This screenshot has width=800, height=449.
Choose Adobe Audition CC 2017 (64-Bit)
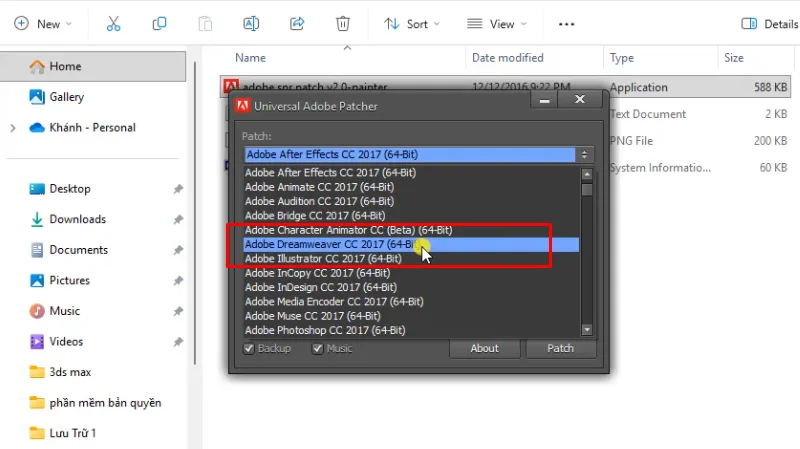tap(412, 201)
